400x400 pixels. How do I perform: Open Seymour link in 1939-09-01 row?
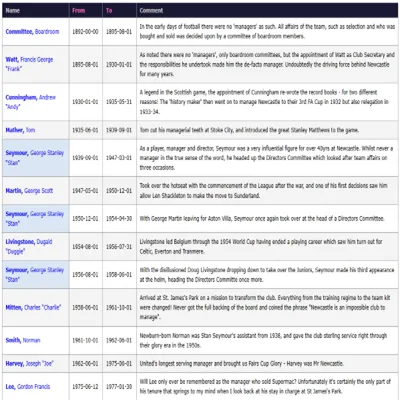pyautogui.click(x=35, y=158)
